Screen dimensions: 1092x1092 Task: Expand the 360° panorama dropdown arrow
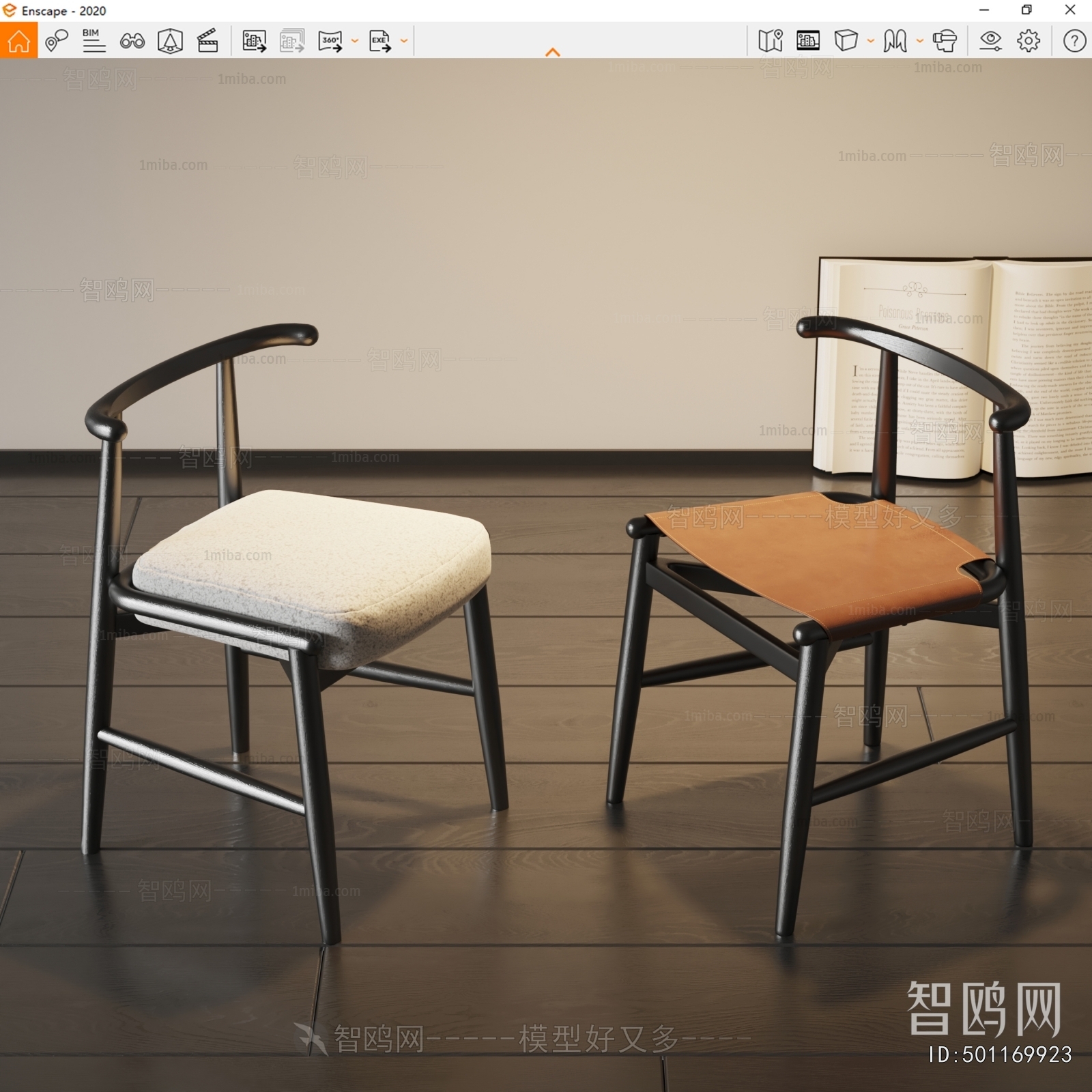pyautogui.click(x=355, y=41)
